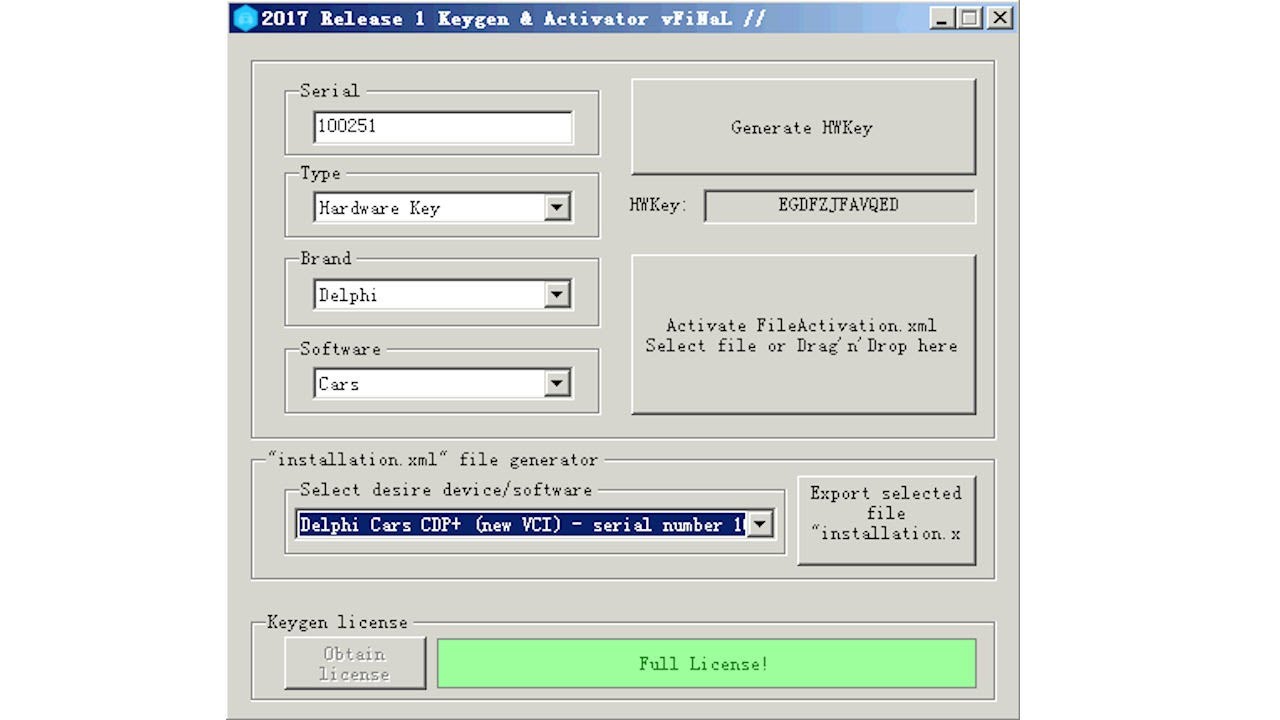The image size is (1280, 720).
Task: Select the Hardware Key type combo box
Action: [443, 208]
